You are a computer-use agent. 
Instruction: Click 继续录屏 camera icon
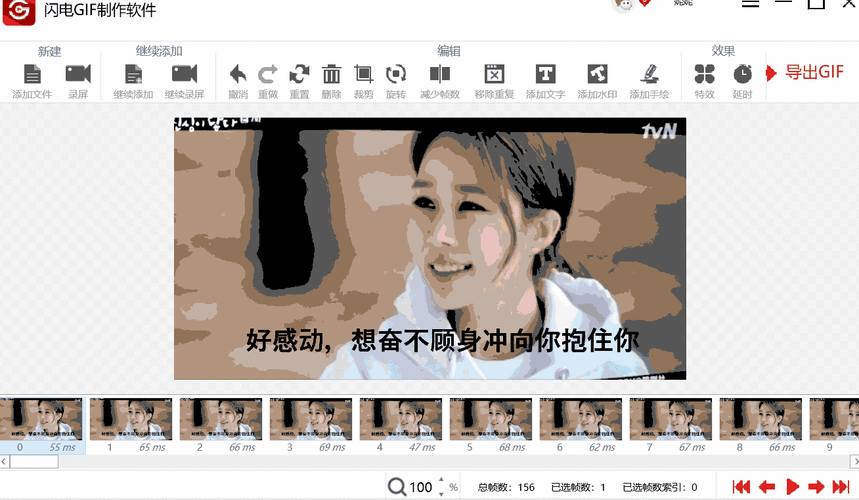[184, 74]
